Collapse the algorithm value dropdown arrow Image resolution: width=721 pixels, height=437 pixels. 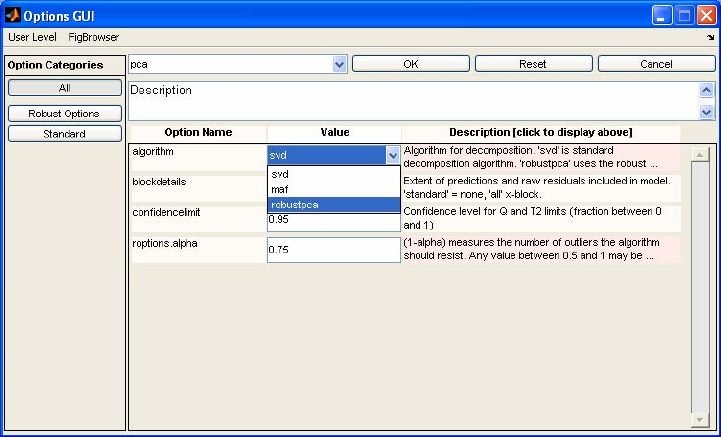(x=393, y=155)
